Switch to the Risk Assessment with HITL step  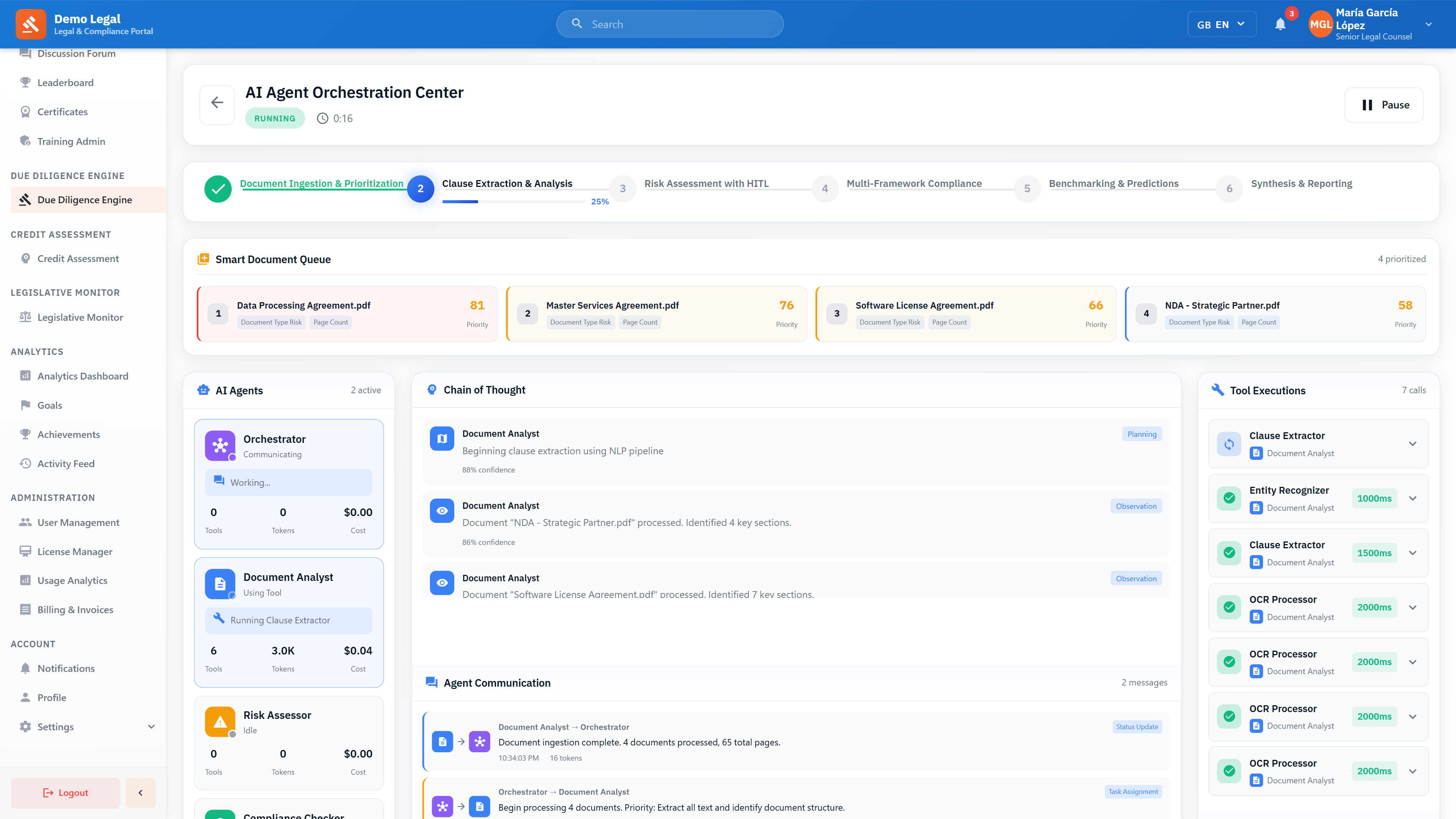point(706,183)
